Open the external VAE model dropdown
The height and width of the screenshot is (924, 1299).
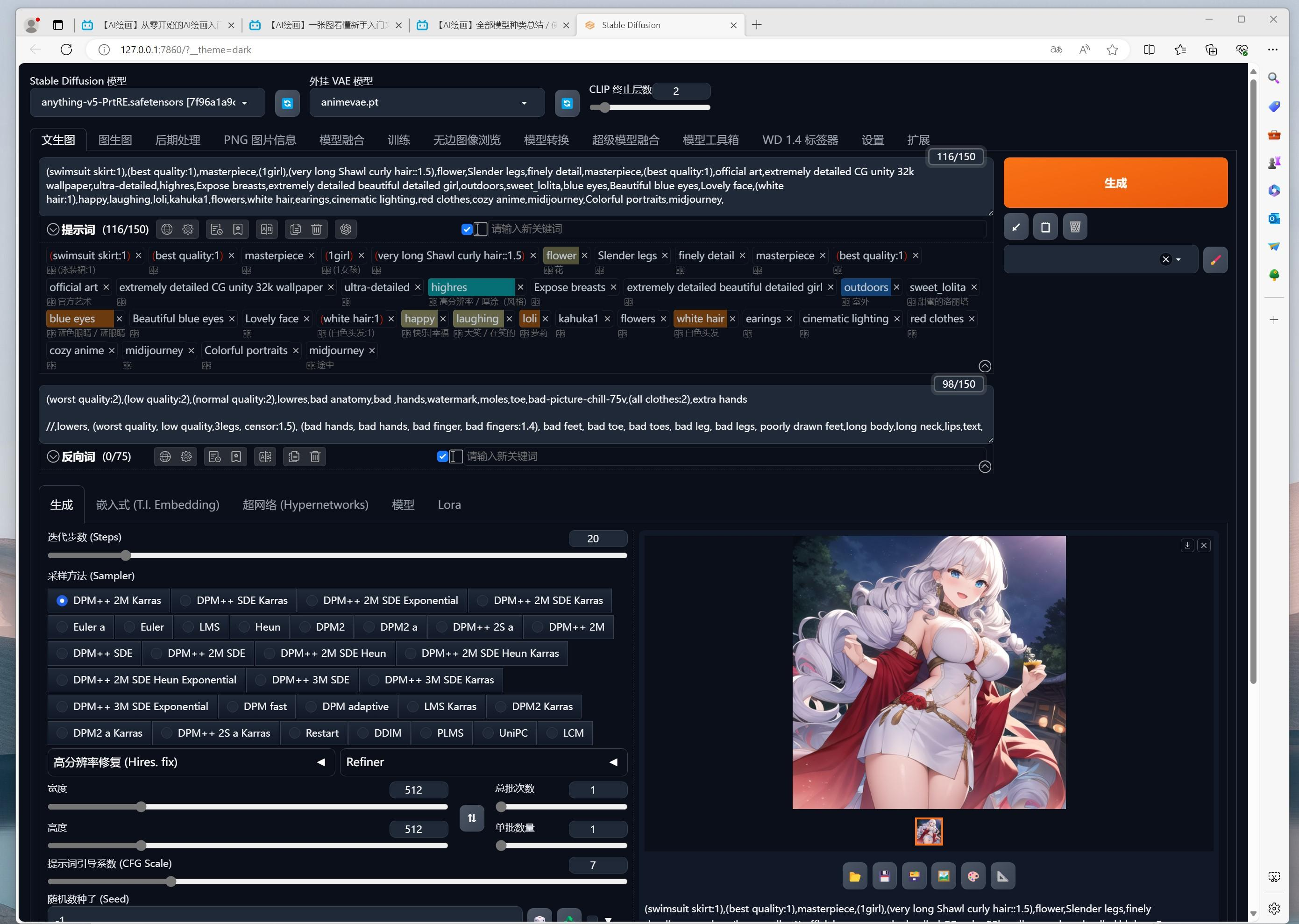(427, 102)
